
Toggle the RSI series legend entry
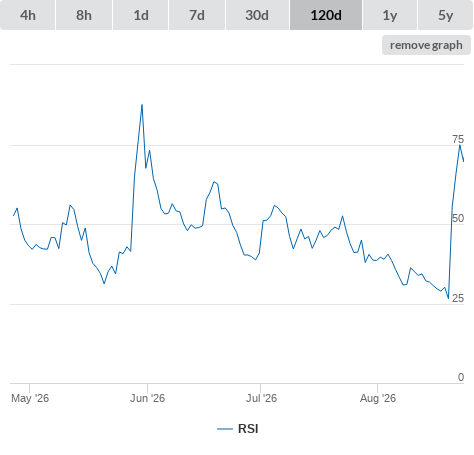coord(238,429)
